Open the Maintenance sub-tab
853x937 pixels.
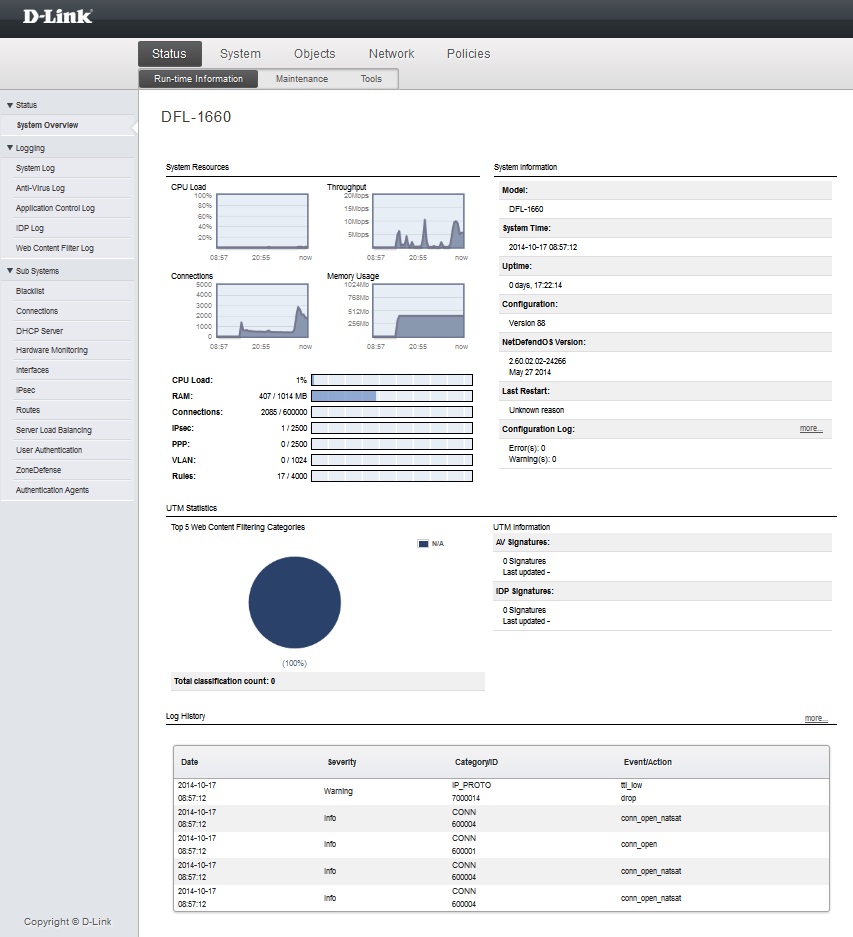tap(301, 79)
